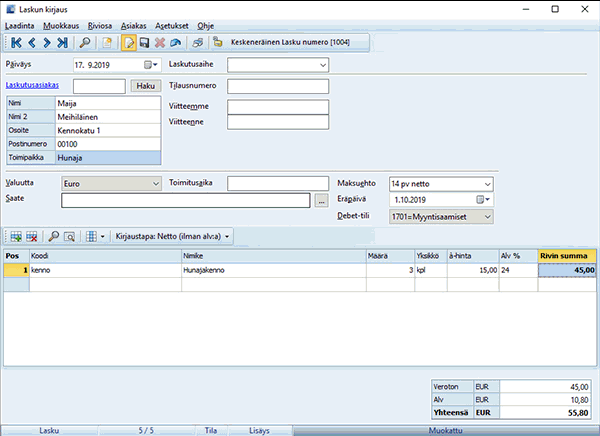The width and height of the screenshot is (600, 436).
Task: Click the Haku button
Action: [145, 86]
